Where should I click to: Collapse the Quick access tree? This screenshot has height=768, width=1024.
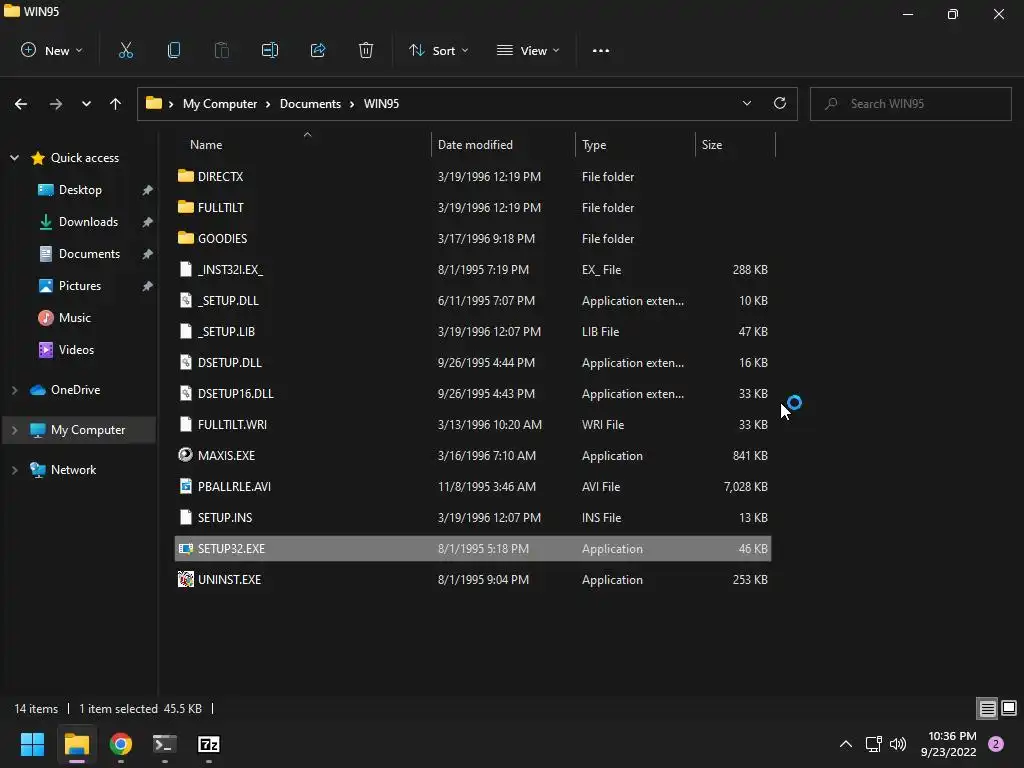(x=14, y=157)
